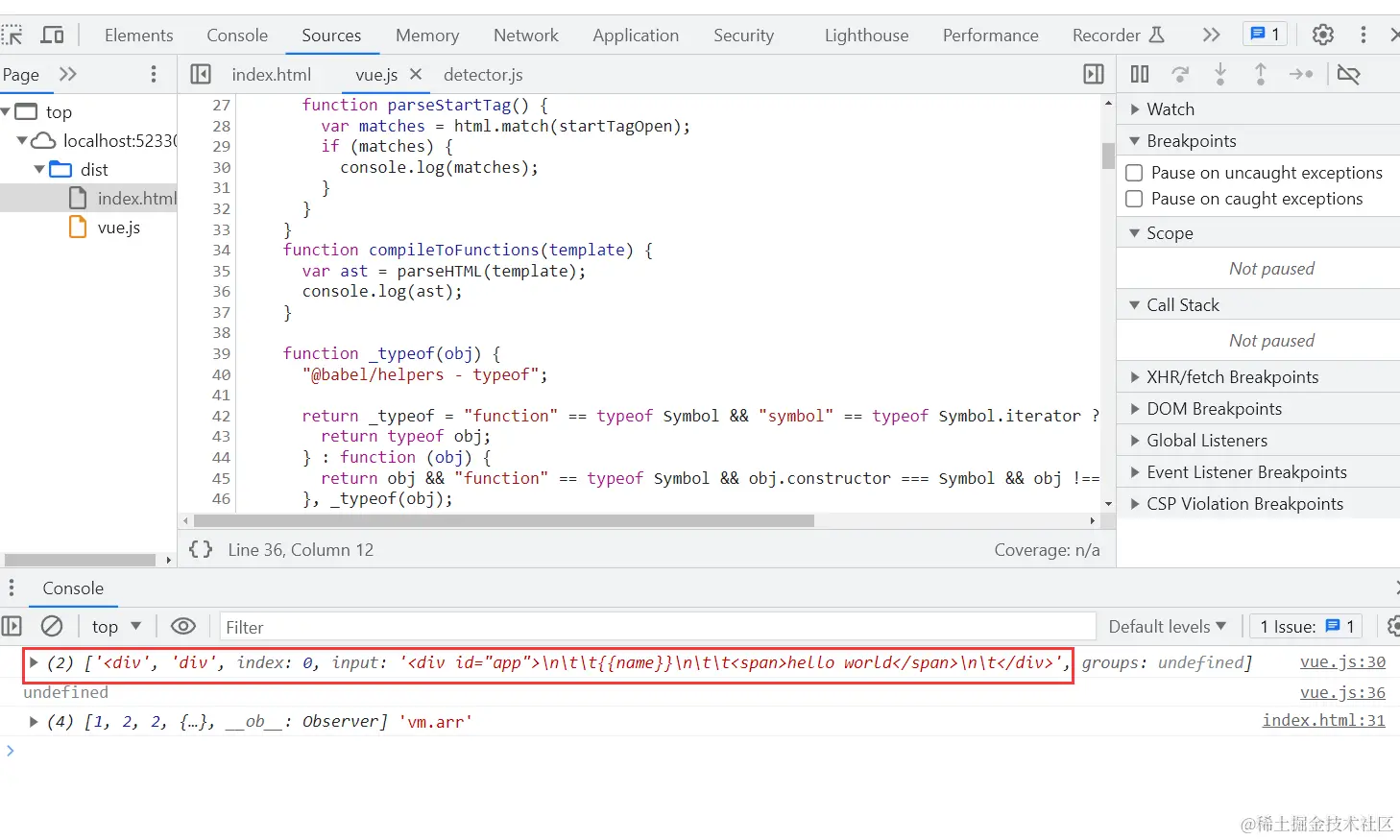The height and width of the screenshot is (840, 1400).
Task: Show more navigator tabs next to Page
Action: point(67,74)
